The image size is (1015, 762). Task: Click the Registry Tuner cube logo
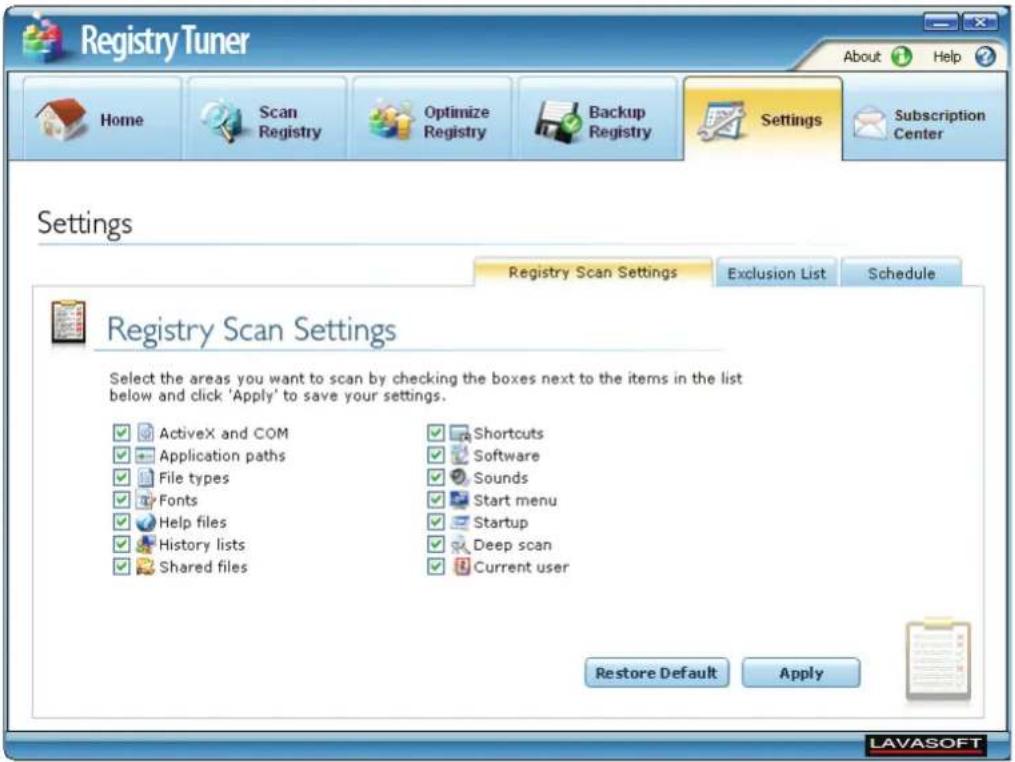(x=43, y=39)
